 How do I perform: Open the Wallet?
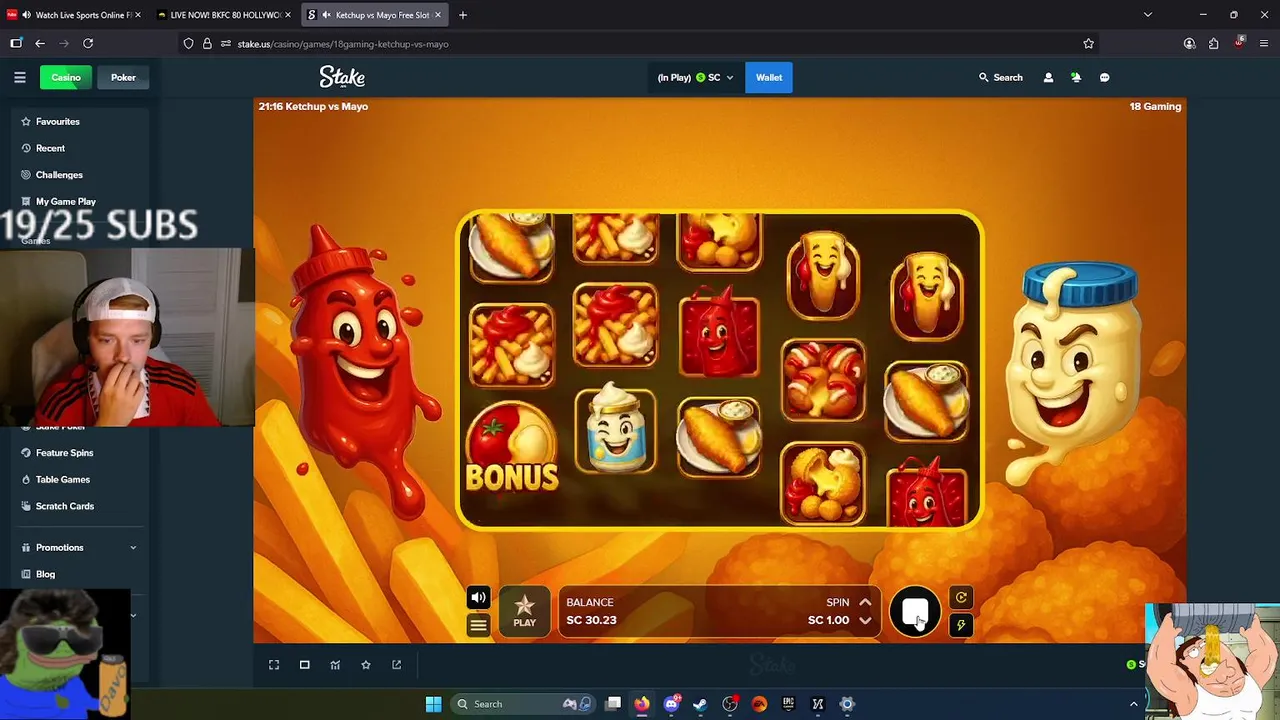point(769,77)
